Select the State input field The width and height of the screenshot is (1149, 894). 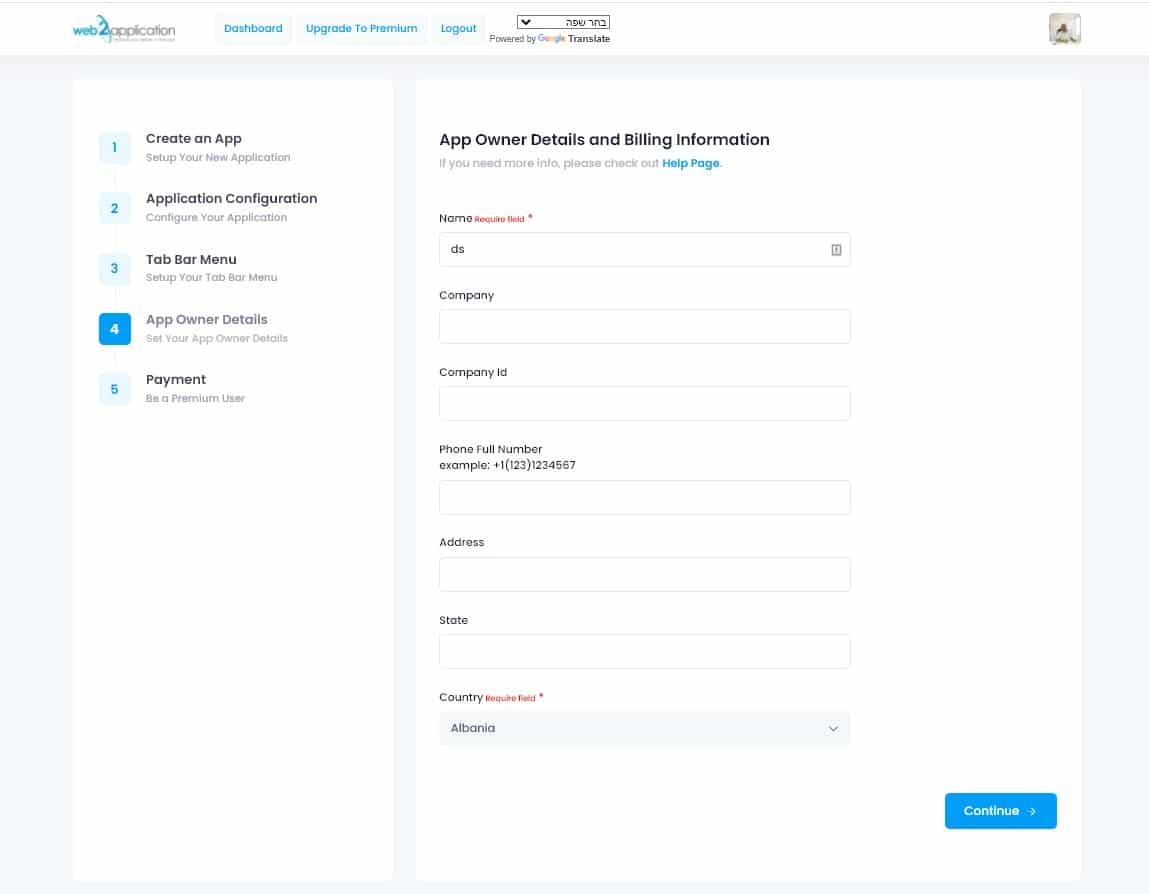644,651
